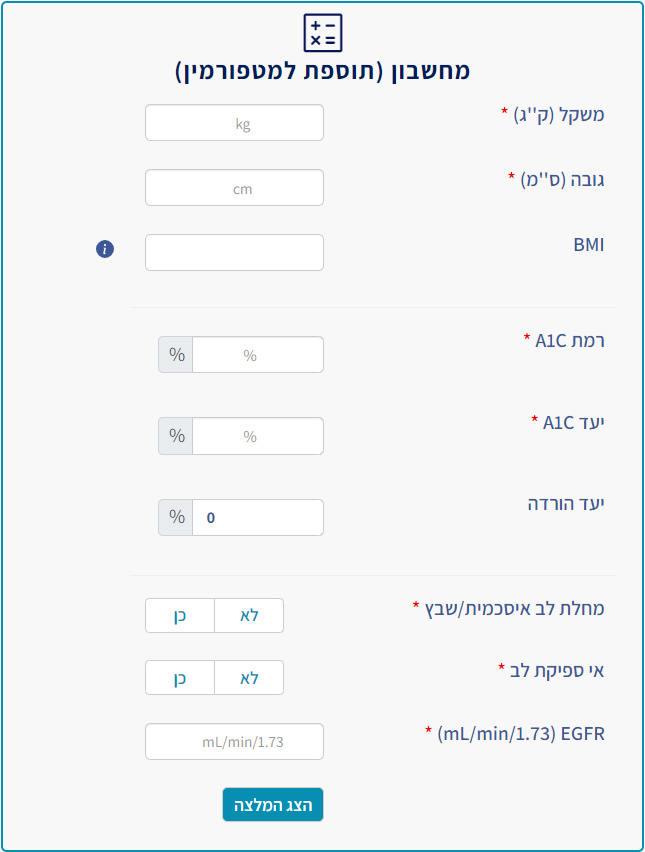This screenshot has width=645, height=852.
Task: Click the percent addon of יעד A1C
Action: pyautogui.click(x=176, y=436)
